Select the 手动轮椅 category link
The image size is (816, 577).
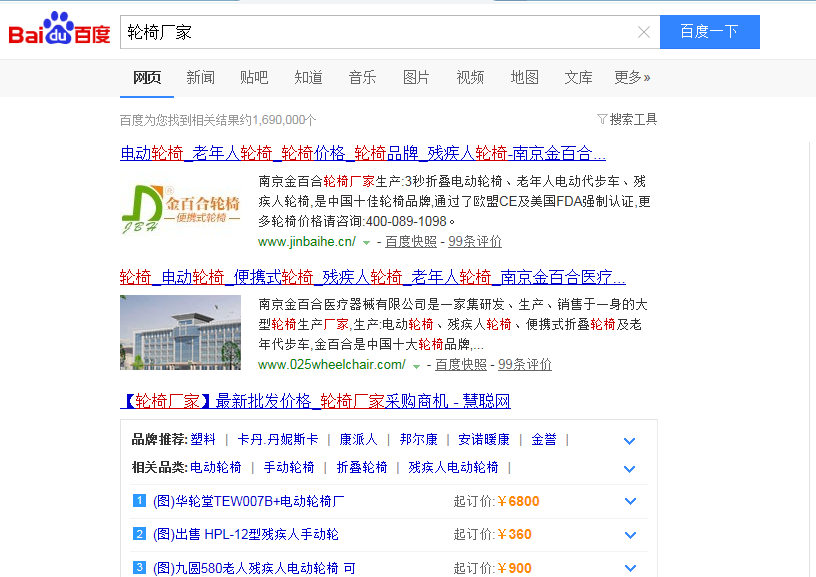point(289,467)
